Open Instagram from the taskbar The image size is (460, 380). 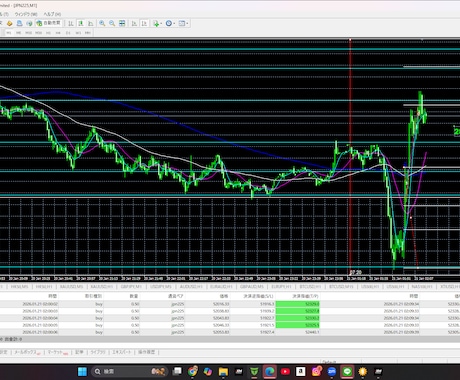coord(316,371)
